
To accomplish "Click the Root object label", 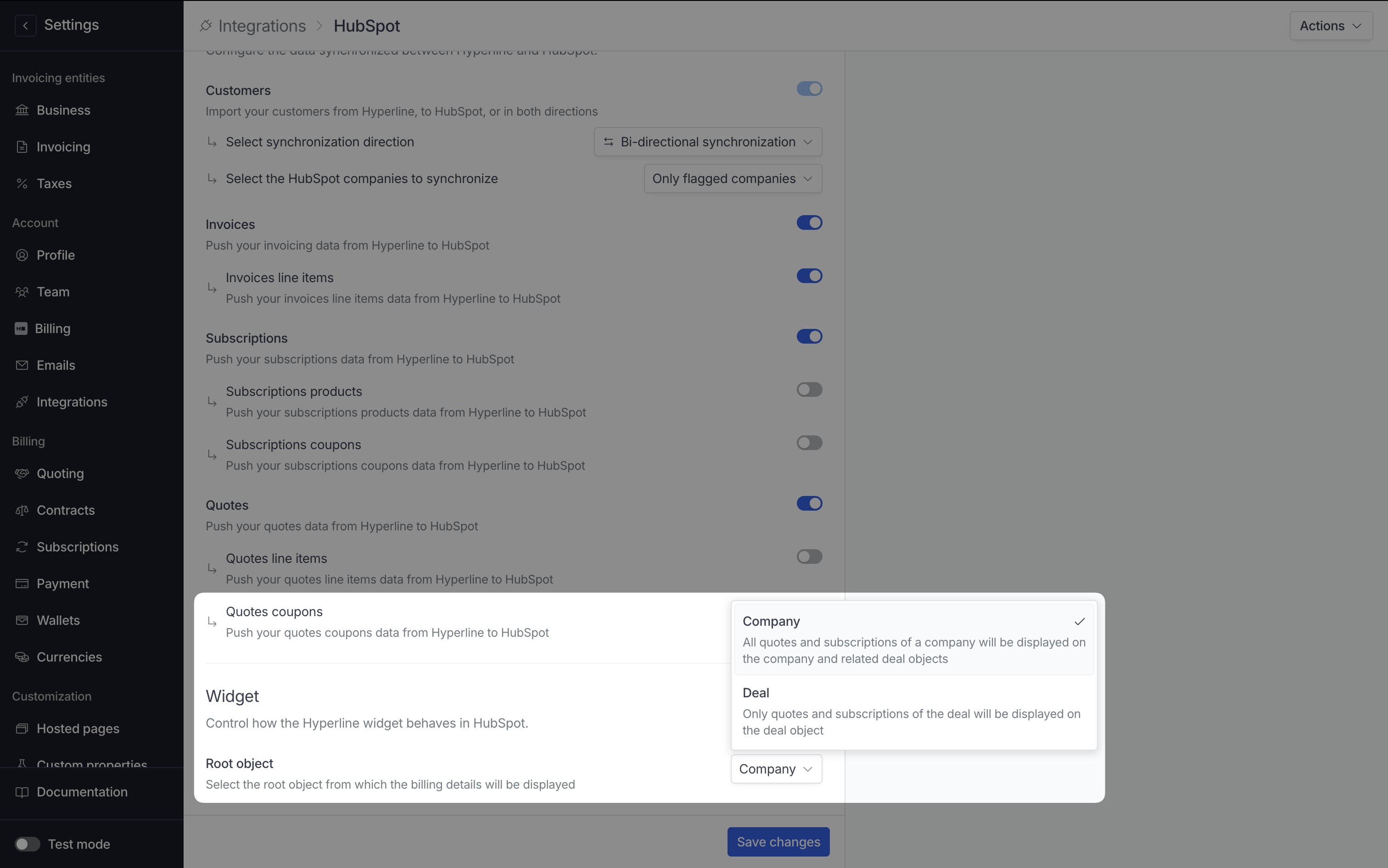I will coord(240,763).
